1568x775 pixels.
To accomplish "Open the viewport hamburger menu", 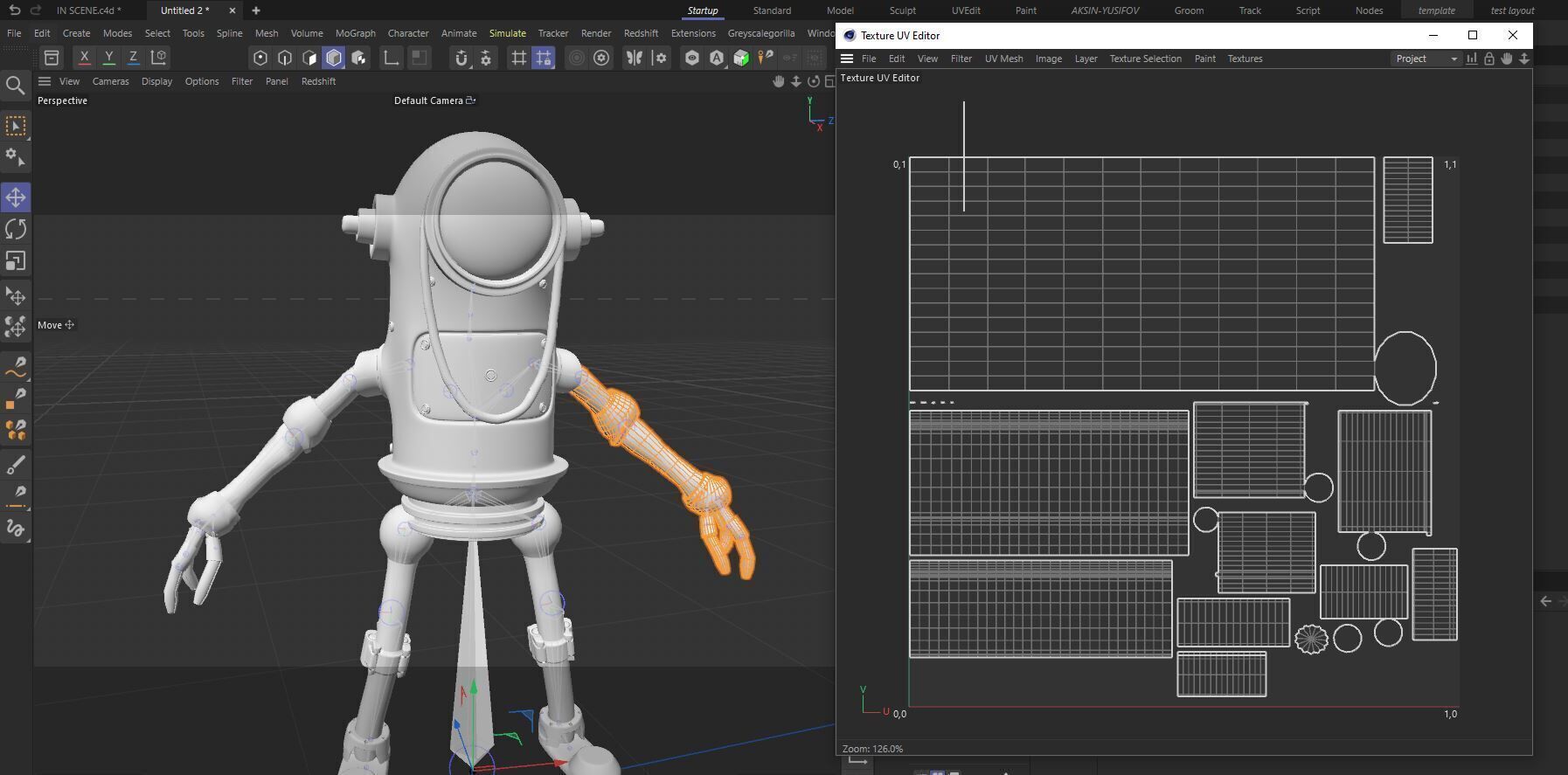I will click(45, 81).
